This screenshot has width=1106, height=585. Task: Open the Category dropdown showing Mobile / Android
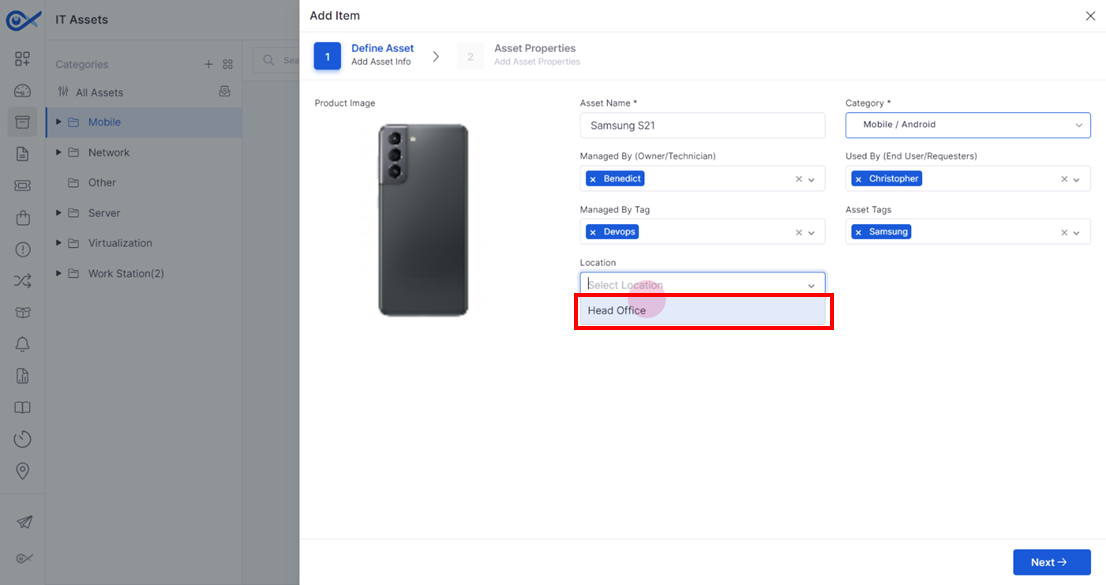tap(968, 125)
